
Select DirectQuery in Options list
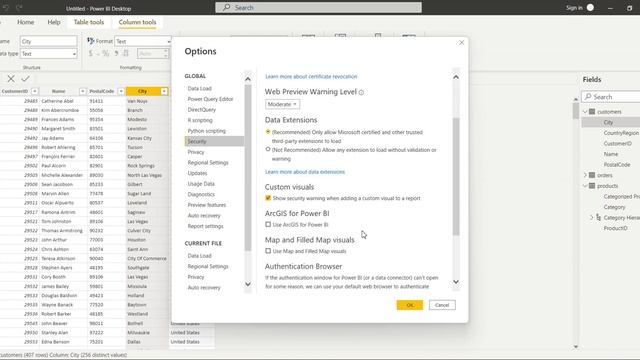tap(202, 109)
